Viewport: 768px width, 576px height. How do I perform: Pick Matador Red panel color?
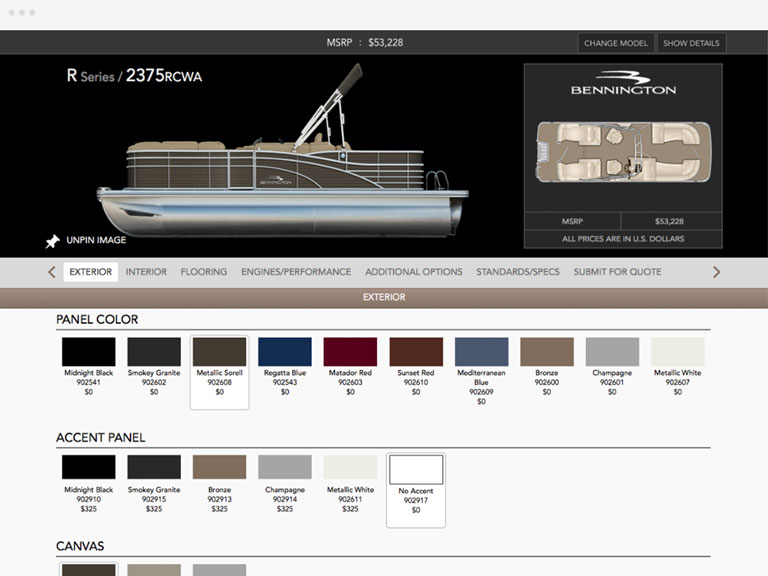350,352
